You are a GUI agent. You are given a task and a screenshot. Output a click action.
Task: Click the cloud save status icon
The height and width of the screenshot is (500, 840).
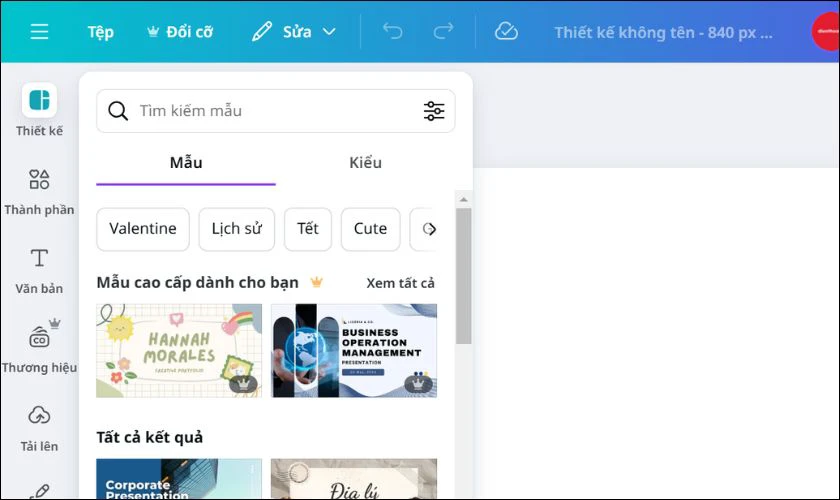506,31
